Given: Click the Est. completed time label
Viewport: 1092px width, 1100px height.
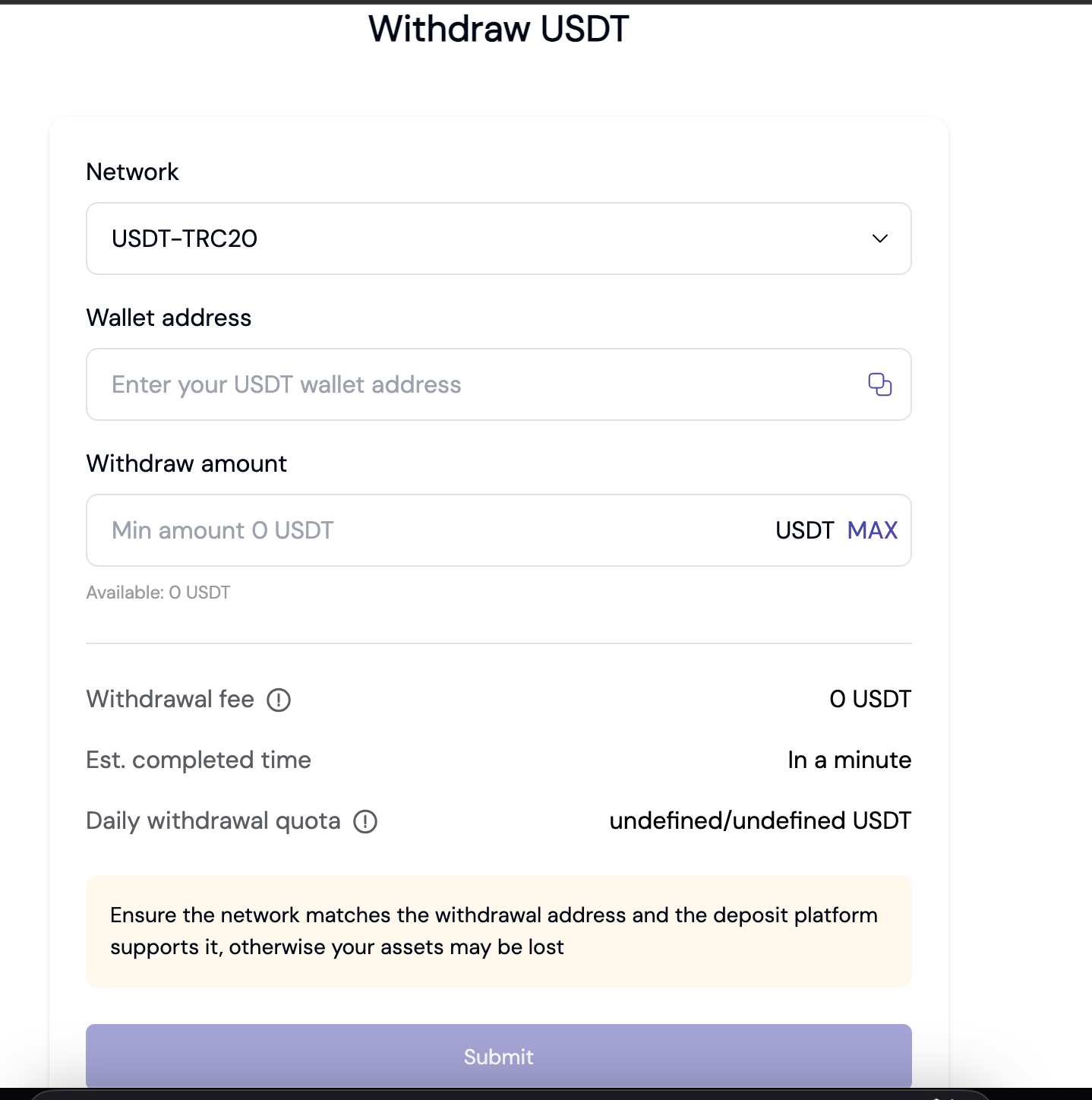Looking at the screenshot, I should pyautogui.click(x=198, y=760).
